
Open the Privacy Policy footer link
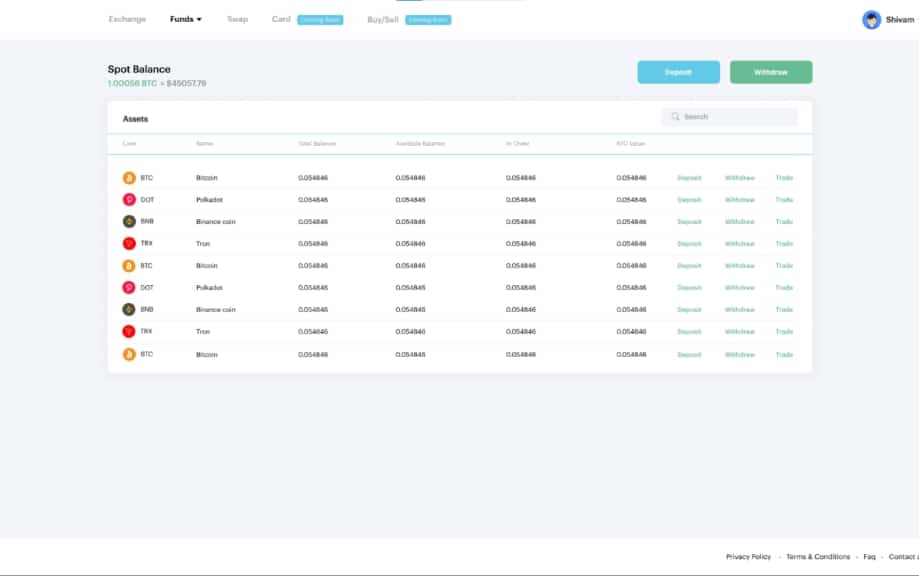click(x=748, y=557)
